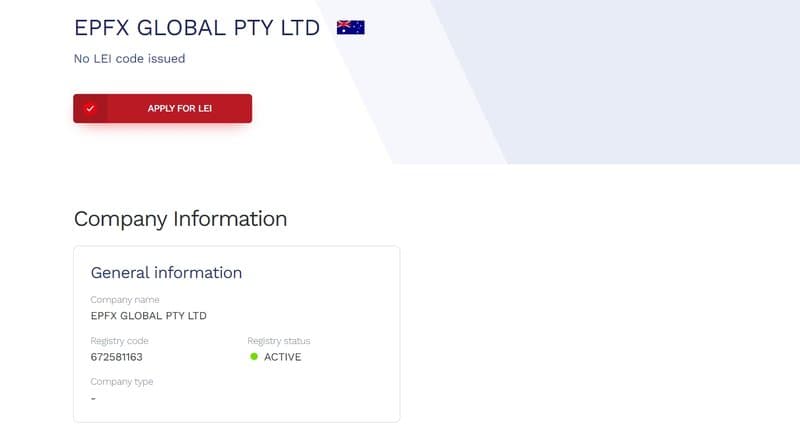Click the checkmark icon on the red button
The image size is (800, 427).
[x=90, y=108]
